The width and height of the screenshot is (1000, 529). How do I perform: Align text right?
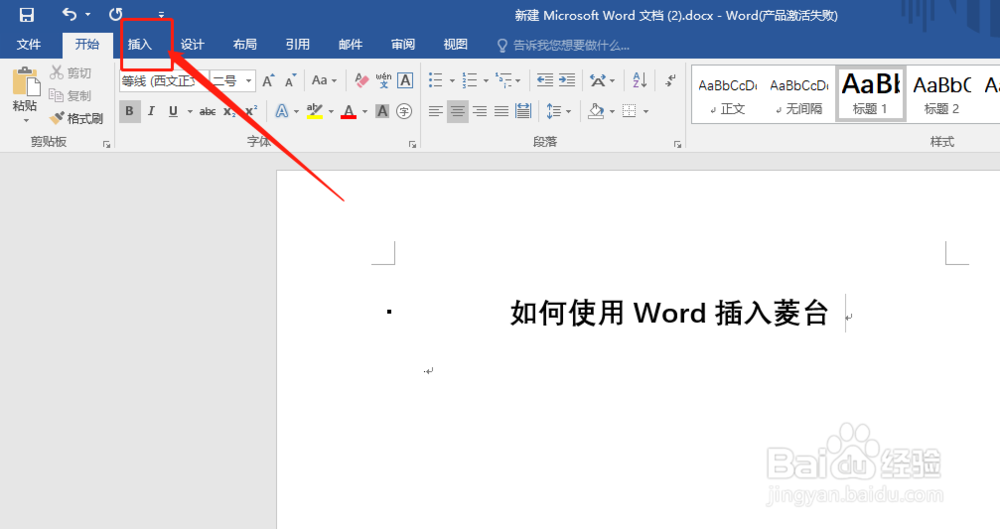[x=480, y=112]
